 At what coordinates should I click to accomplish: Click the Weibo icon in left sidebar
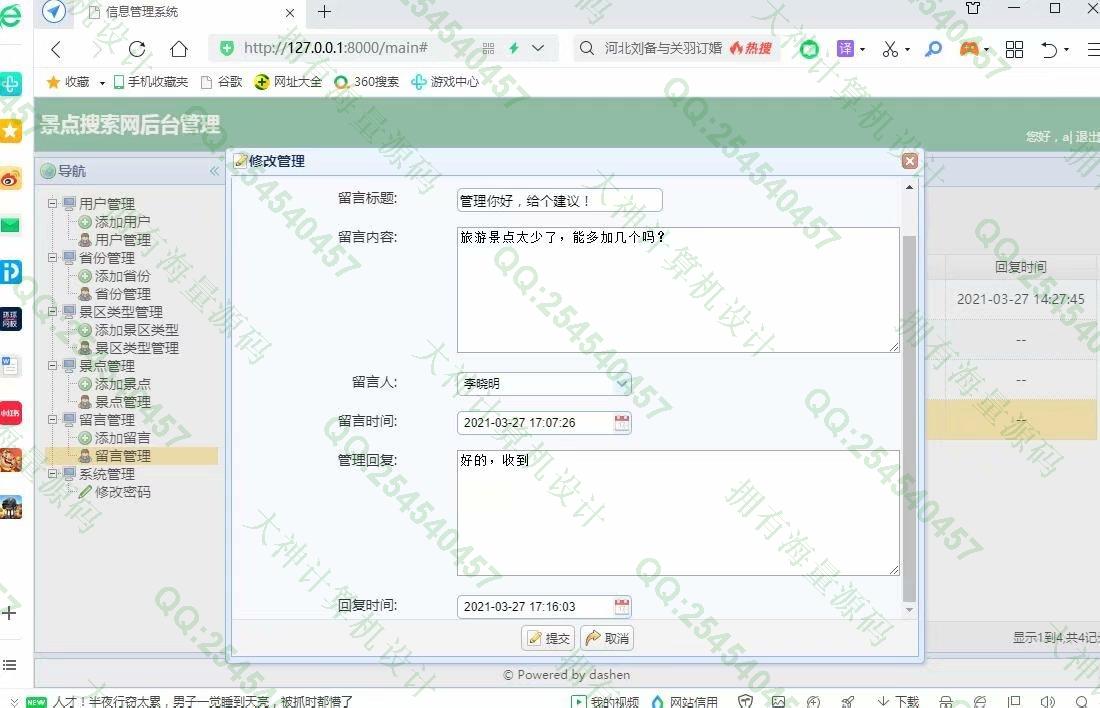pyautogui.click(x=11, y=179)
